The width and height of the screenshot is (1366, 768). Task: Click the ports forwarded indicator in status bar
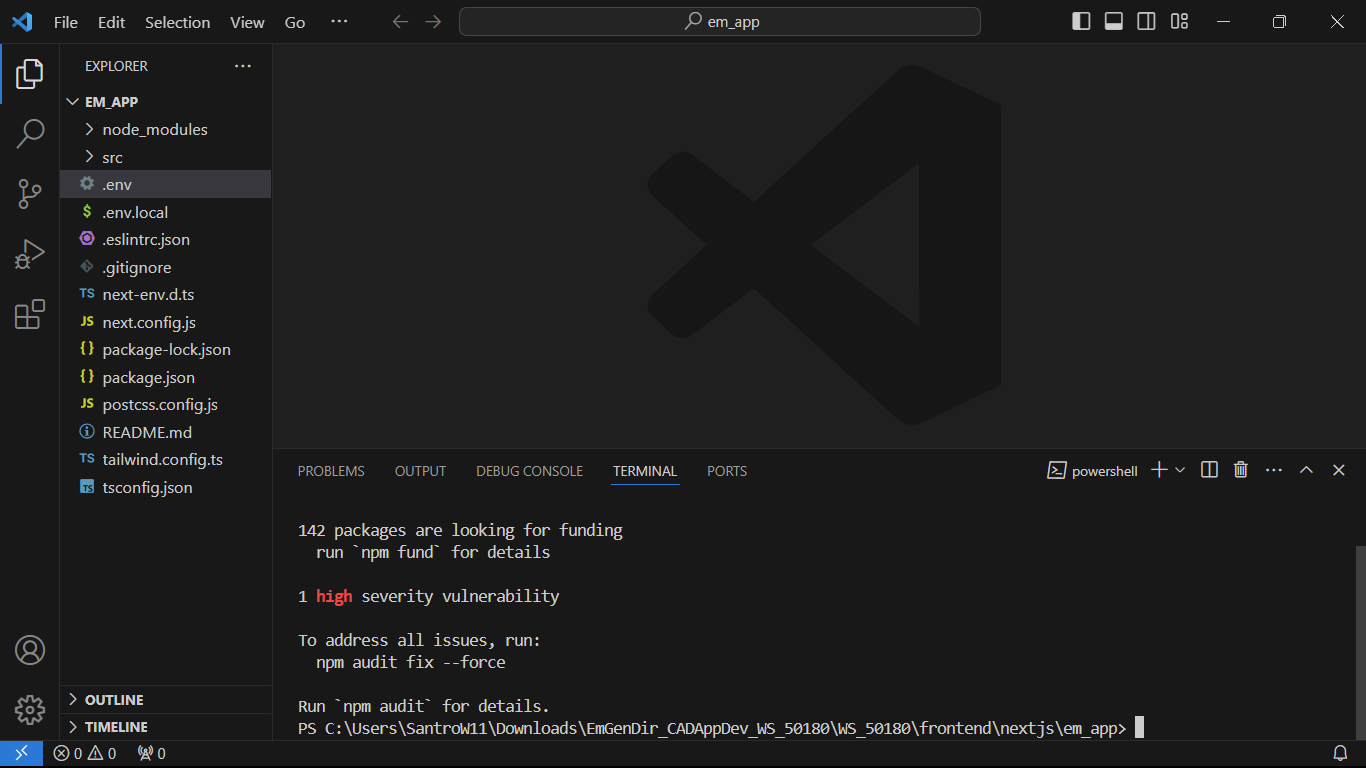(151, 753)
